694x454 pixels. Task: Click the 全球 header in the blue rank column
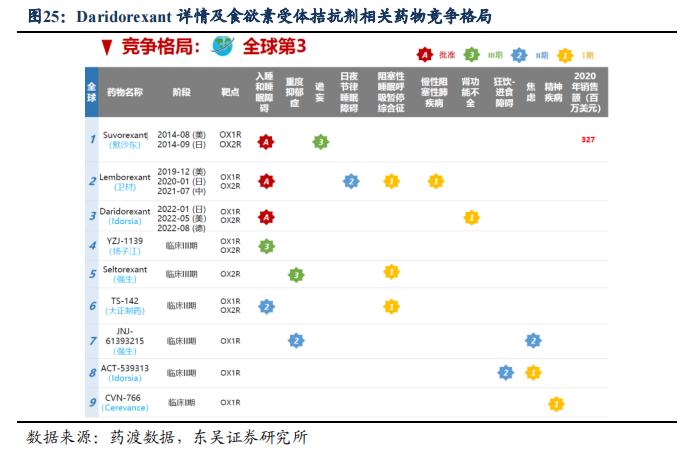[x=92, y=92]
